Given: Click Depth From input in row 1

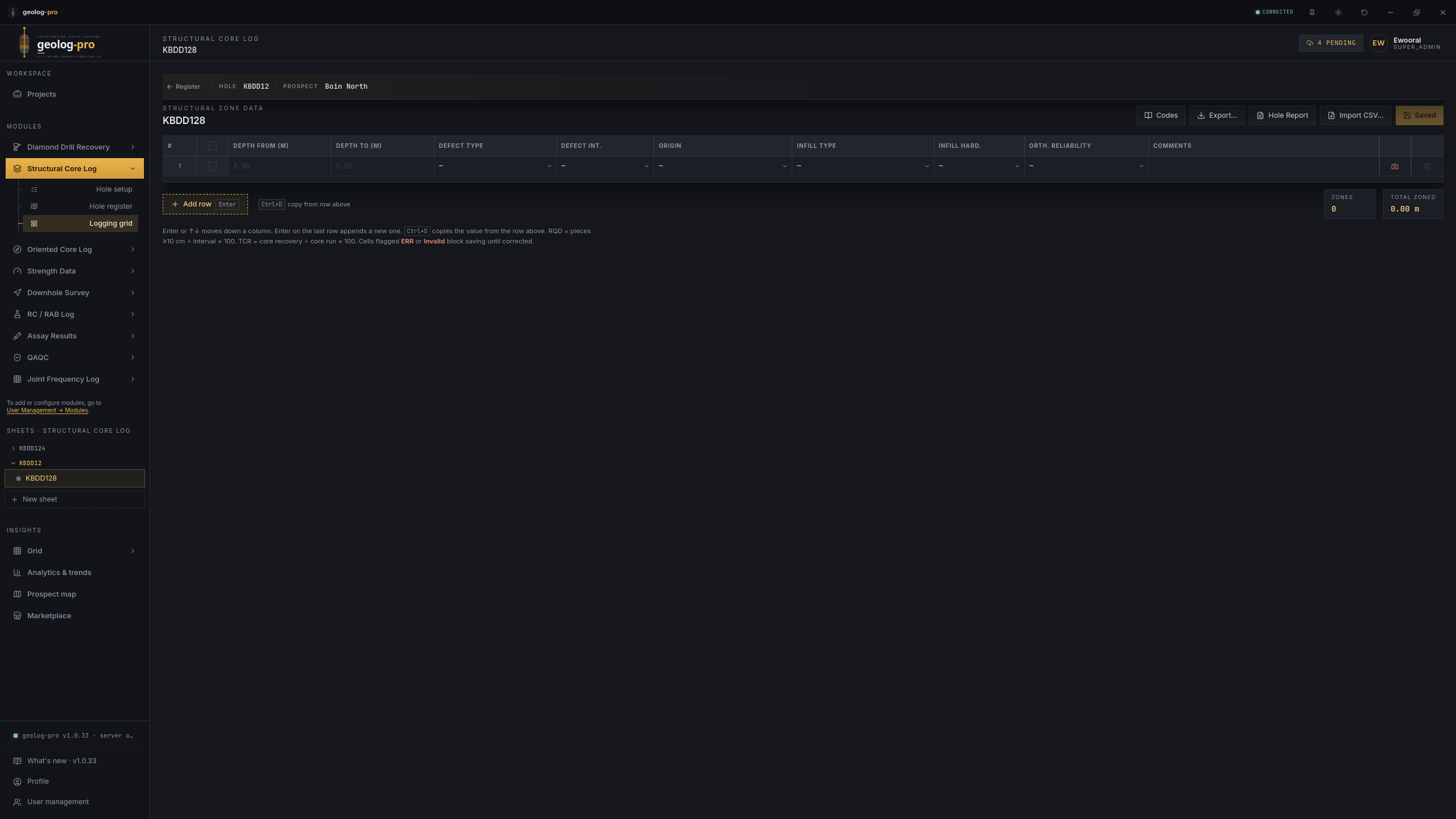Looking at the screenshot, I should point(279,166).
